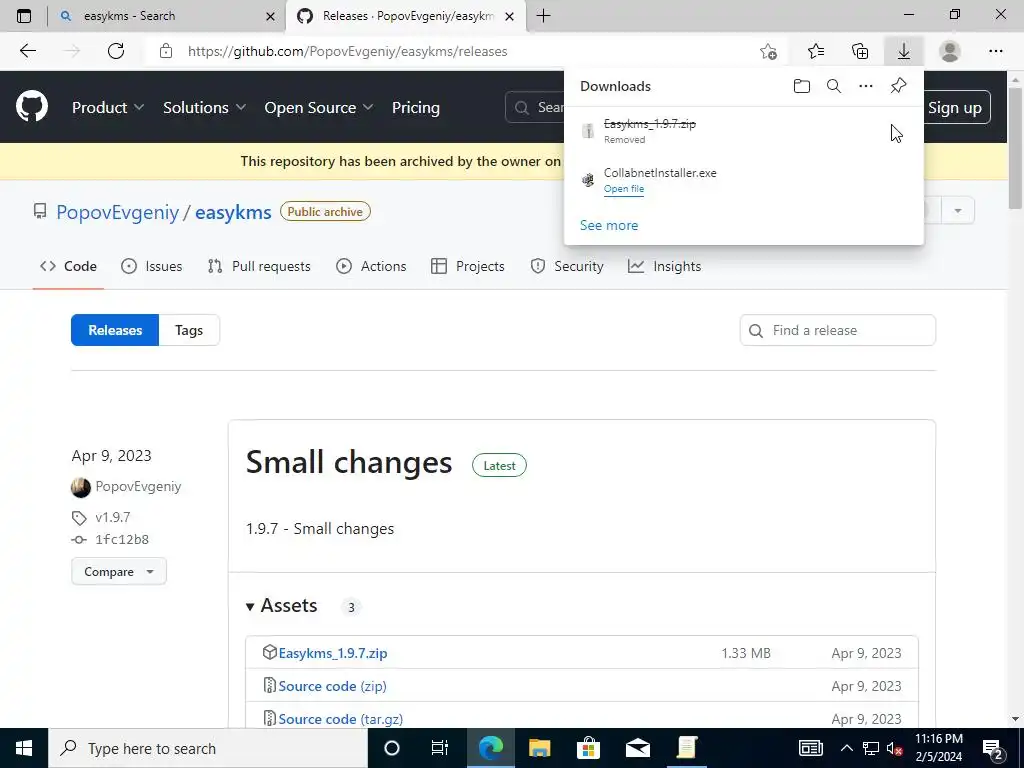Screen dimensions: 1024x768
Task: Open Task View on taskbar
Action: pyautogui.click(x=440, y=748)
